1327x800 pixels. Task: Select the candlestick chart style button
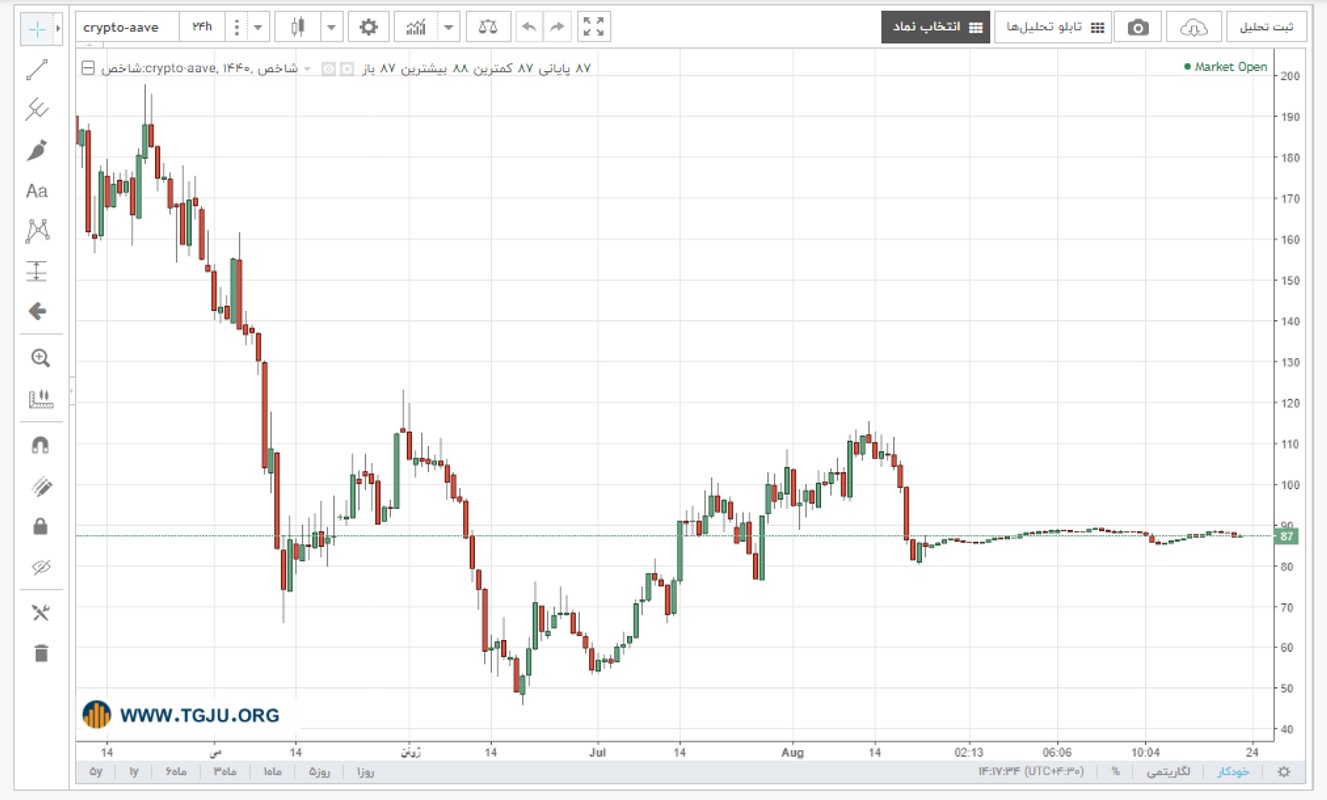(297, 27)
